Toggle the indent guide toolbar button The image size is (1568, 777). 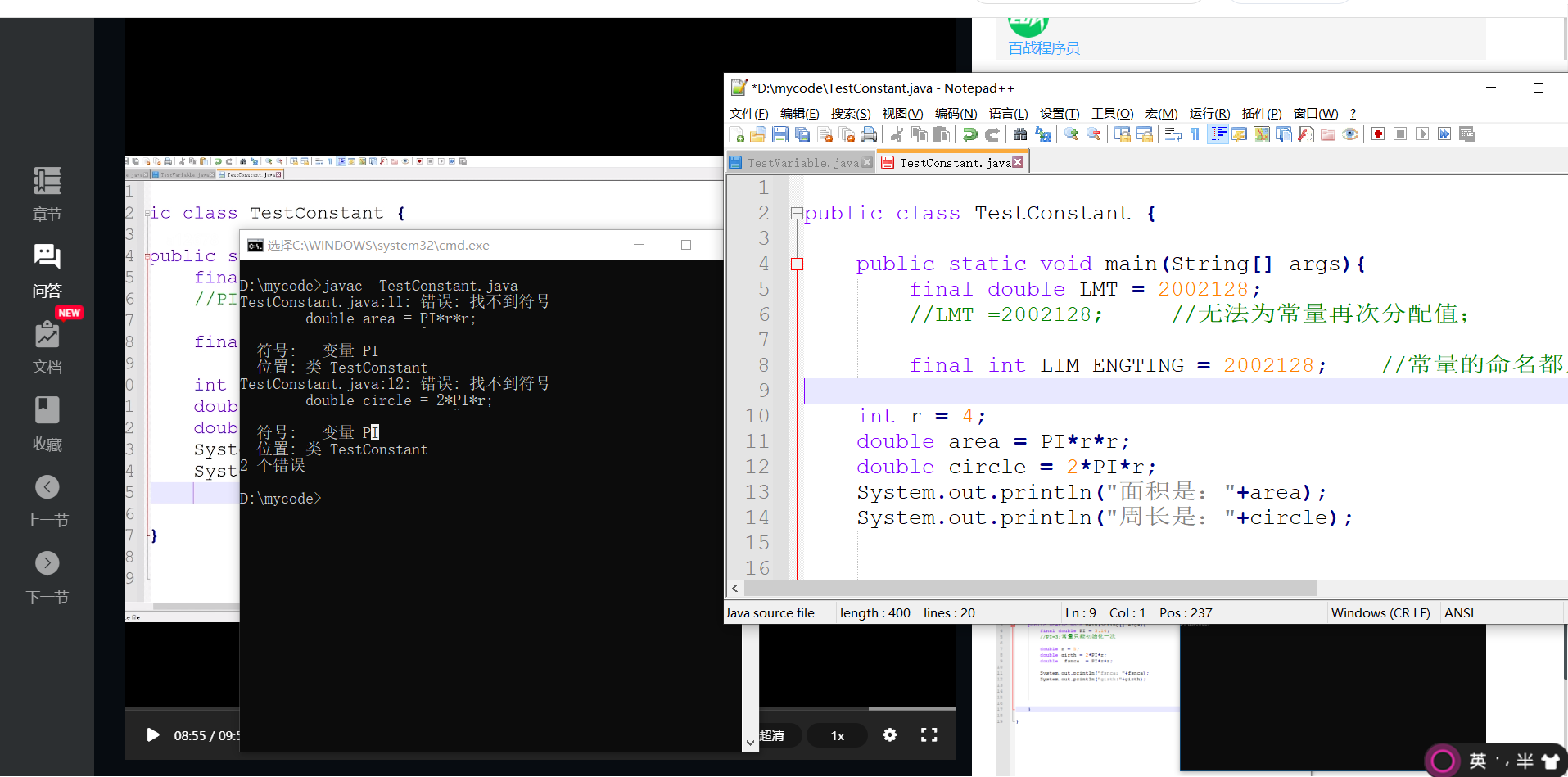point(1218,134)
